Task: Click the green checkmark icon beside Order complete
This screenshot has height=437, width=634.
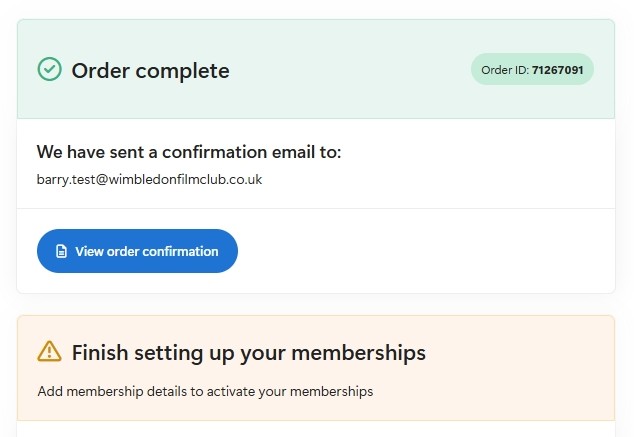Action: [49, 69]
